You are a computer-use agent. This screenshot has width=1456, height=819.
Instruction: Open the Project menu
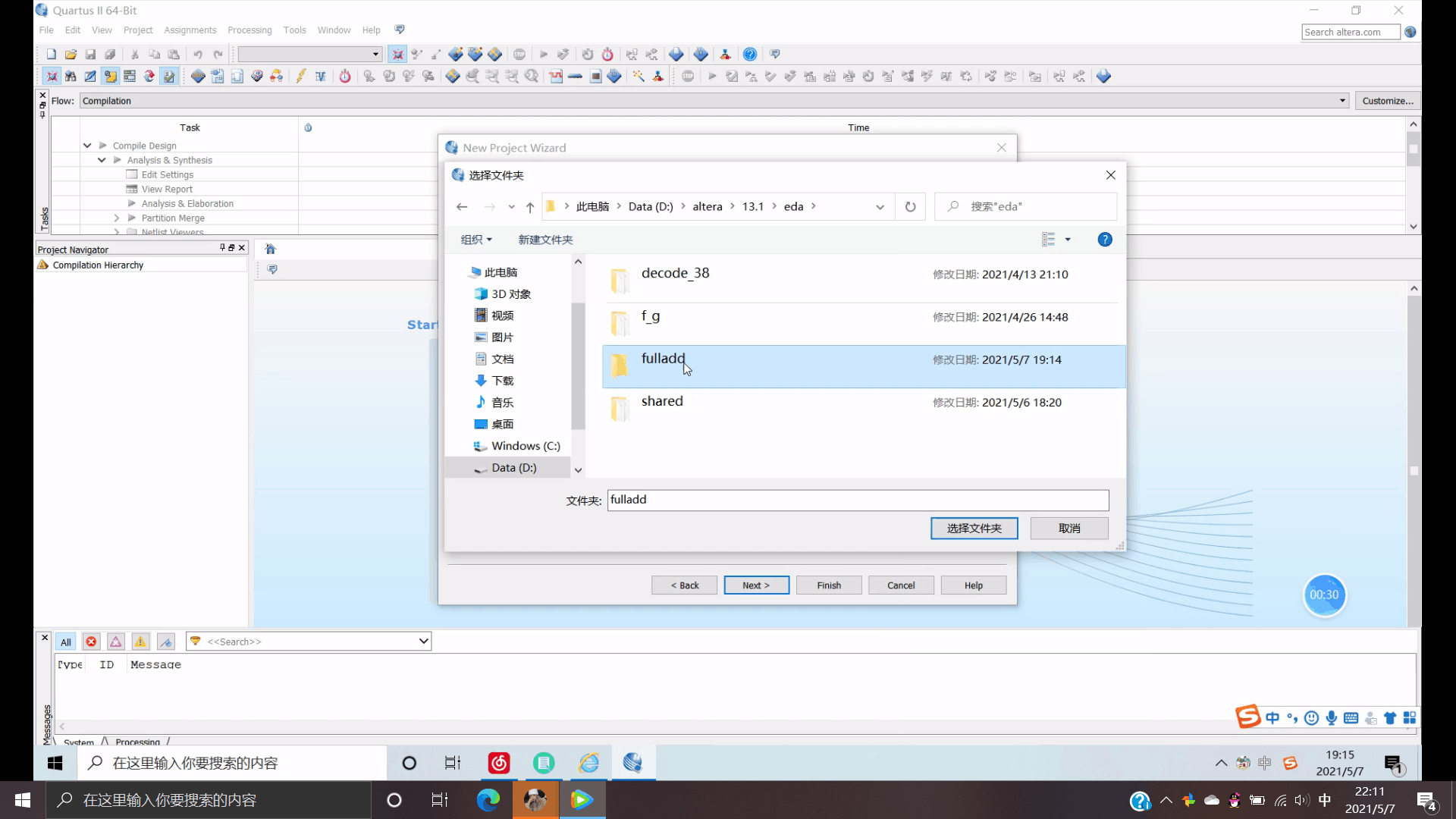[138, 30]
